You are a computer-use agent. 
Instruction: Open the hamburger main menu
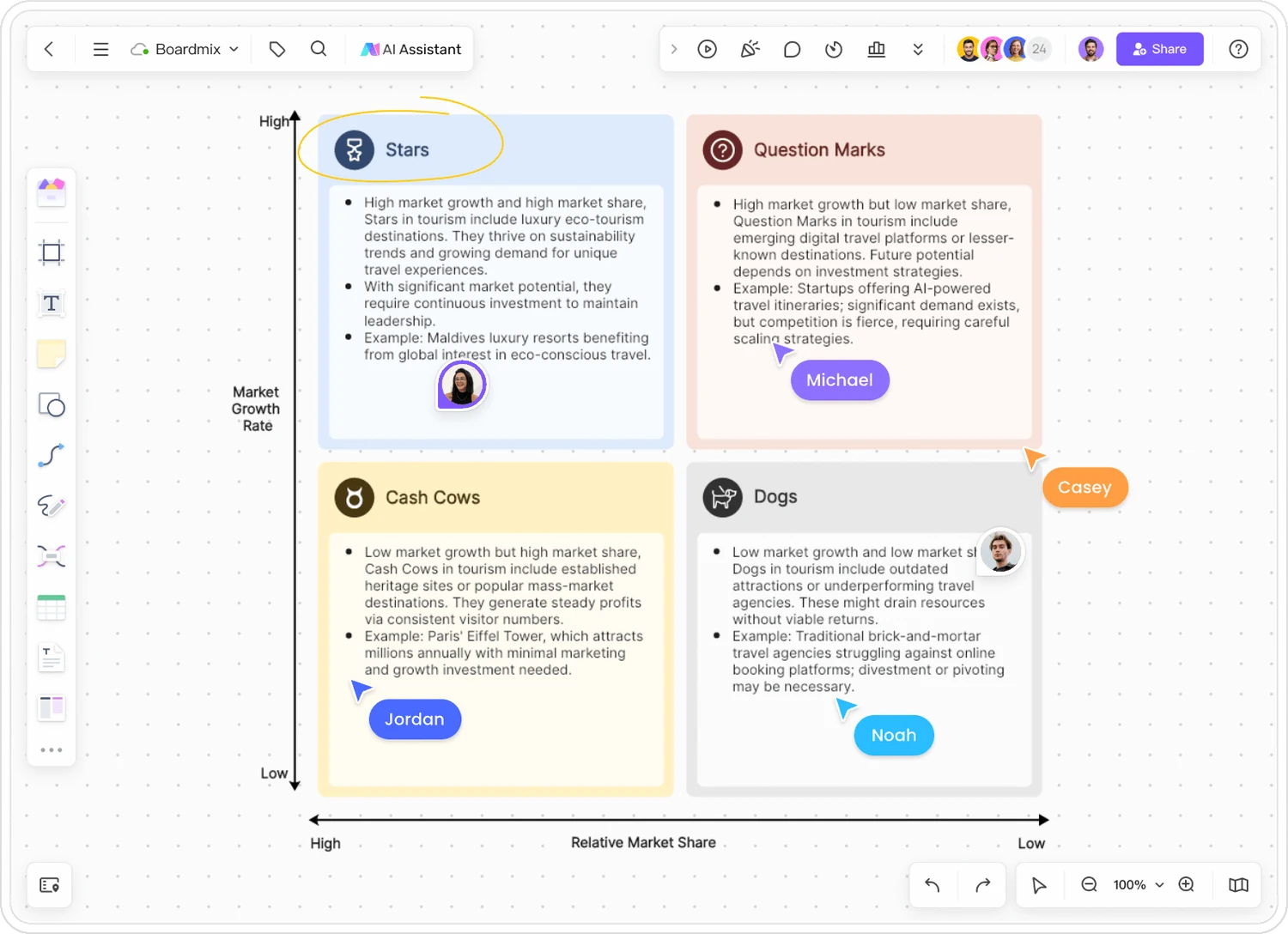point(100,50)
